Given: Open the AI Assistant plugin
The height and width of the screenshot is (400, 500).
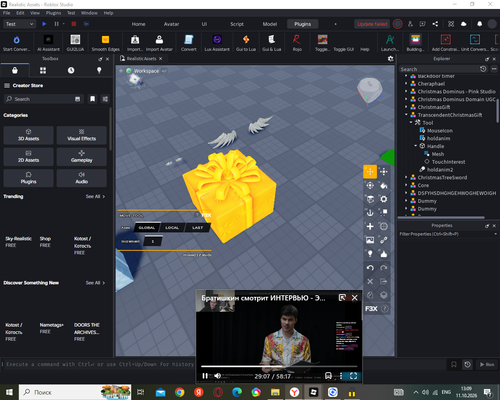Looking at the screenshot, I should [48, 43].
